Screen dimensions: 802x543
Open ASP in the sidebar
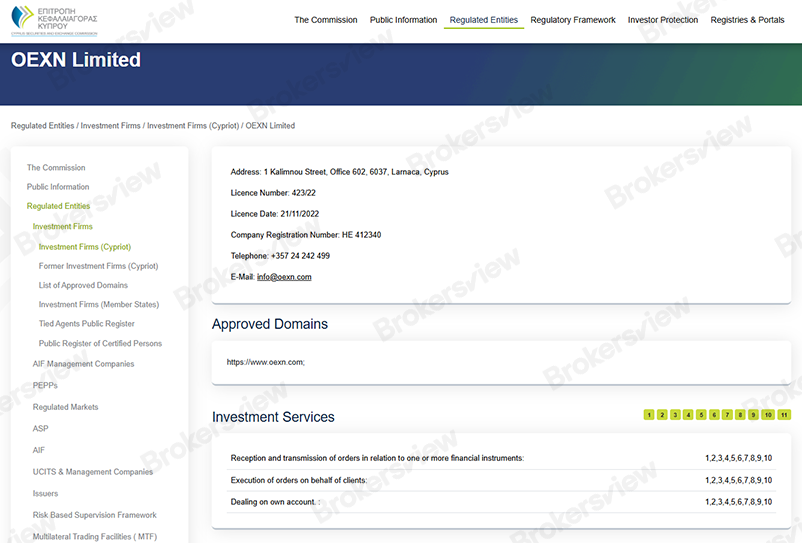point(40,428)
